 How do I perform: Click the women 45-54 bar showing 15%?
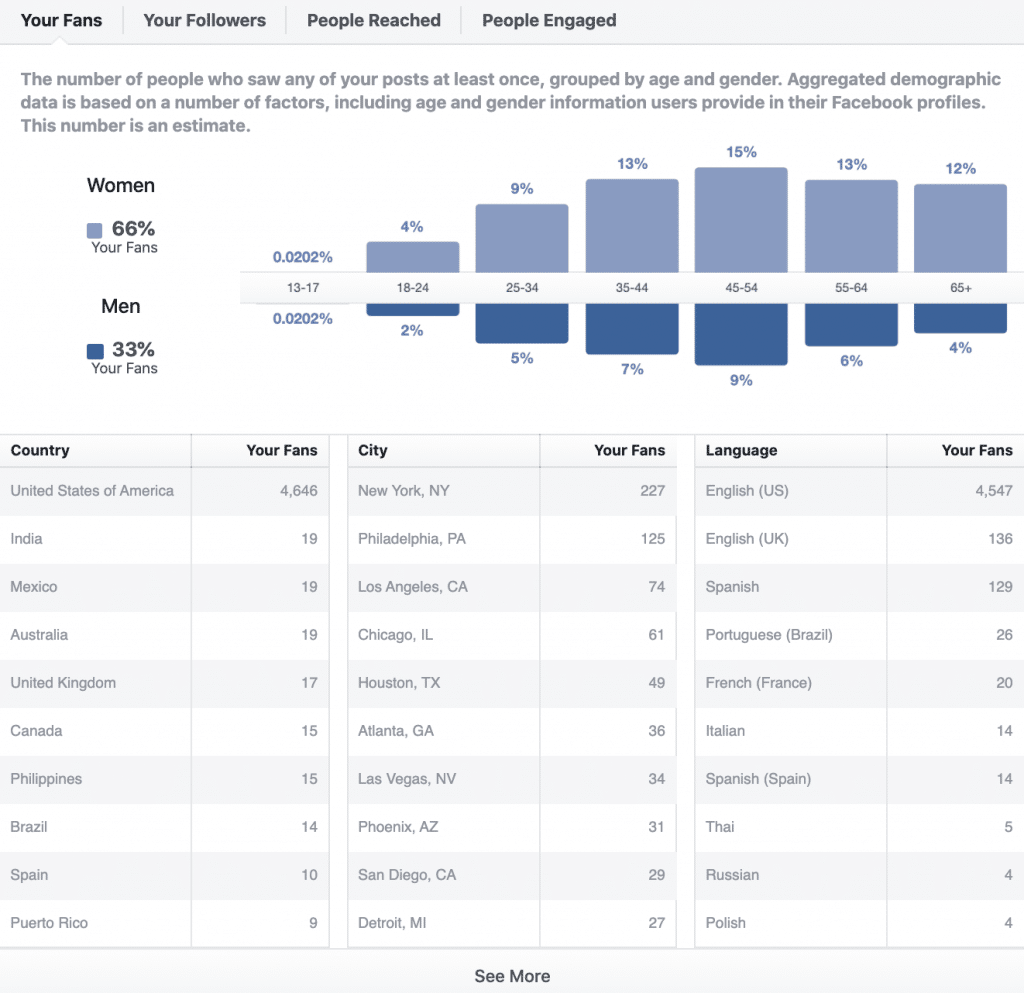pyautogui.click(x=741, y=220)
